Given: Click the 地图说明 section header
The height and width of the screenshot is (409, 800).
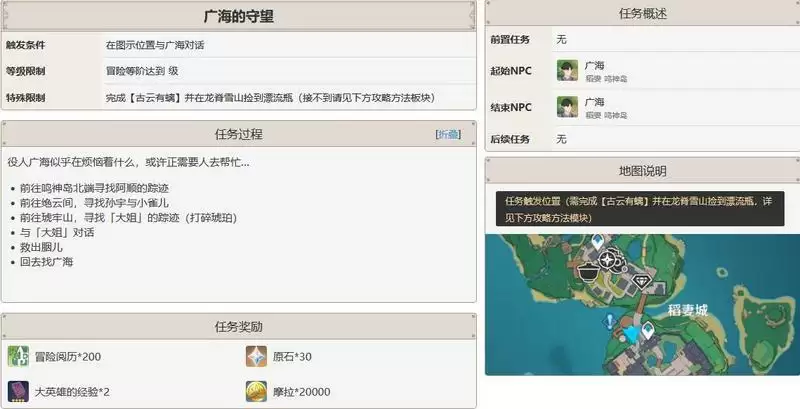Looking at the screenshot, I should click(x=642, y=171).
